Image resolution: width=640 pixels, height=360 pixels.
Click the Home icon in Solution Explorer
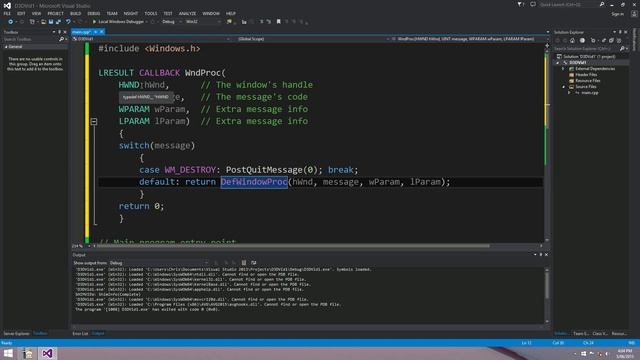pos(572,40)
